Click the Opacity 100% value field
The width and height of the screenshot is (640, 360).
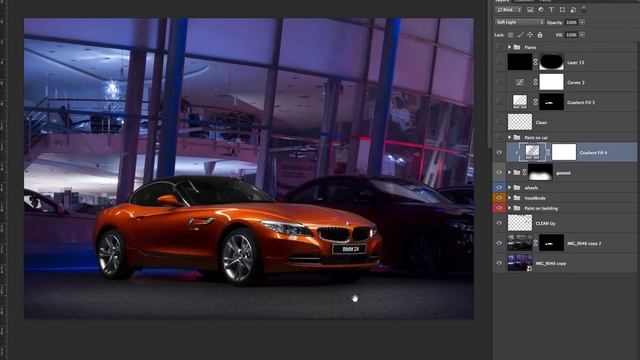point(571,22)
